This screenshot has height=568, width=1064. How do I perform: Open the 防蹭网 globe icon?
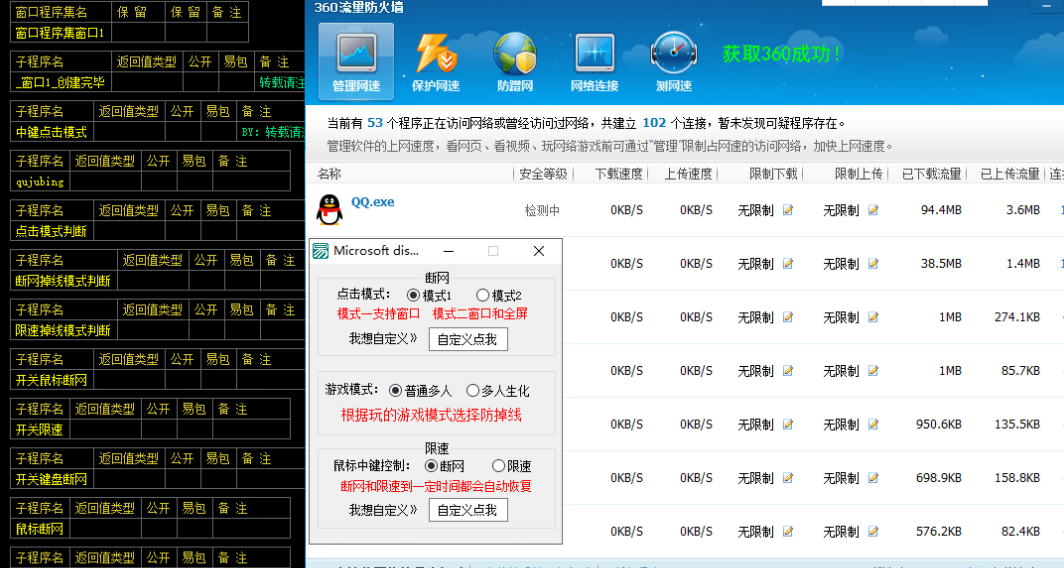515,60
